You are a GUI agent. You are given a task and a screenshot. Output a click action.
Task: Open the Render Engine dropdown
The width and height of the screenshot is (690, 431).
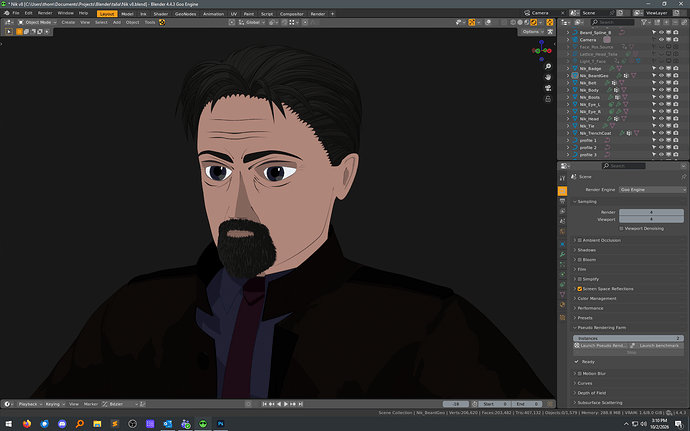click(653, 190)
